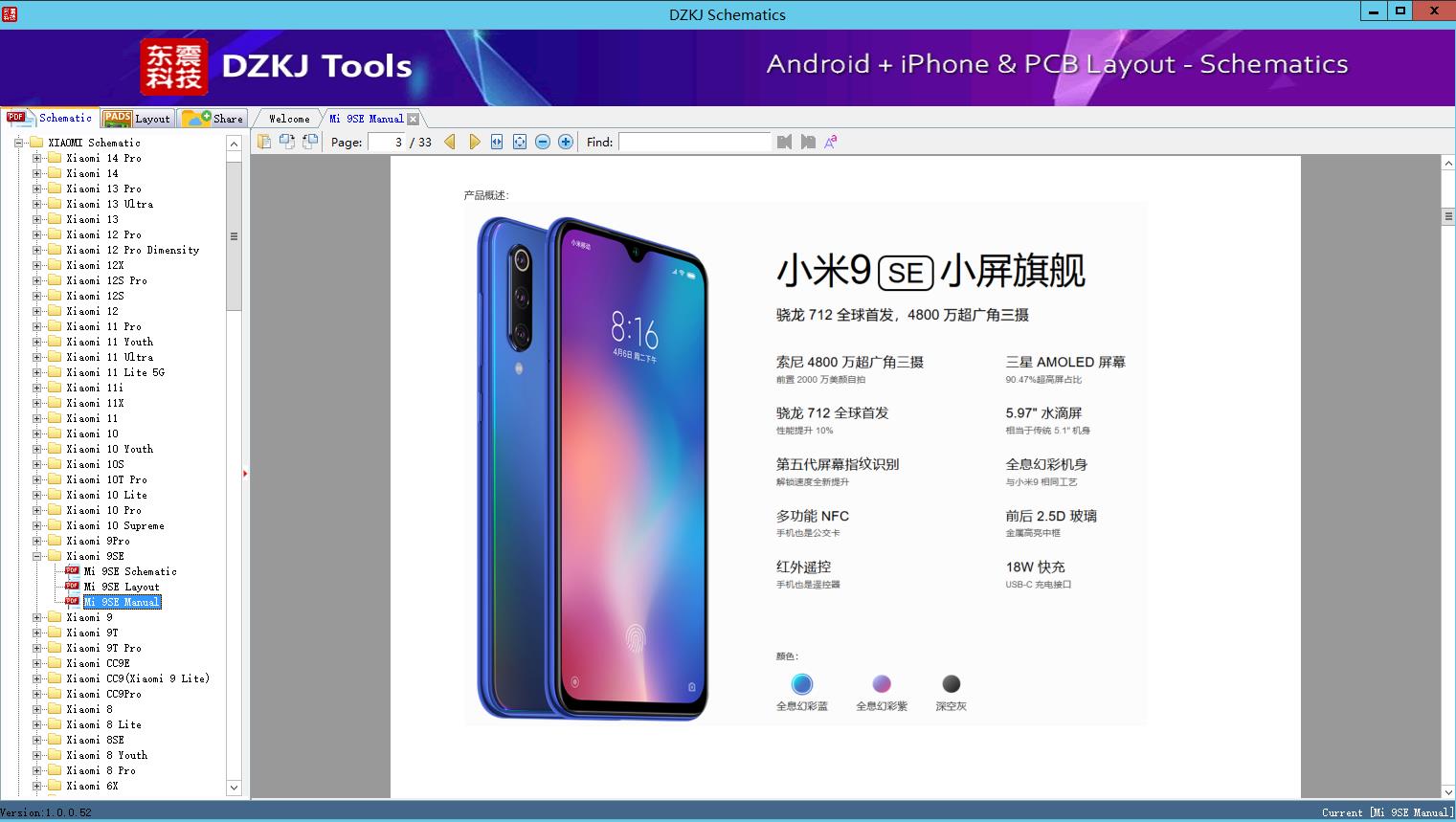Screen dimensions: 1456x822
Task: Click the "Current [Mi 9SE Manual]" status text
Action: click(1387, 812)
